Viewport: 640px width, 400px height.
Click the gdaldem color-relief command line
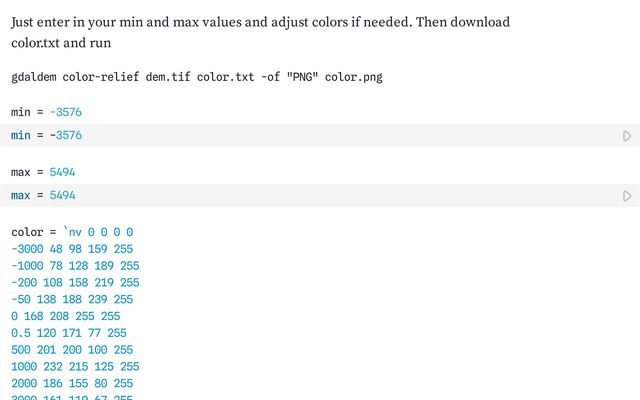[x=197, y=77]
